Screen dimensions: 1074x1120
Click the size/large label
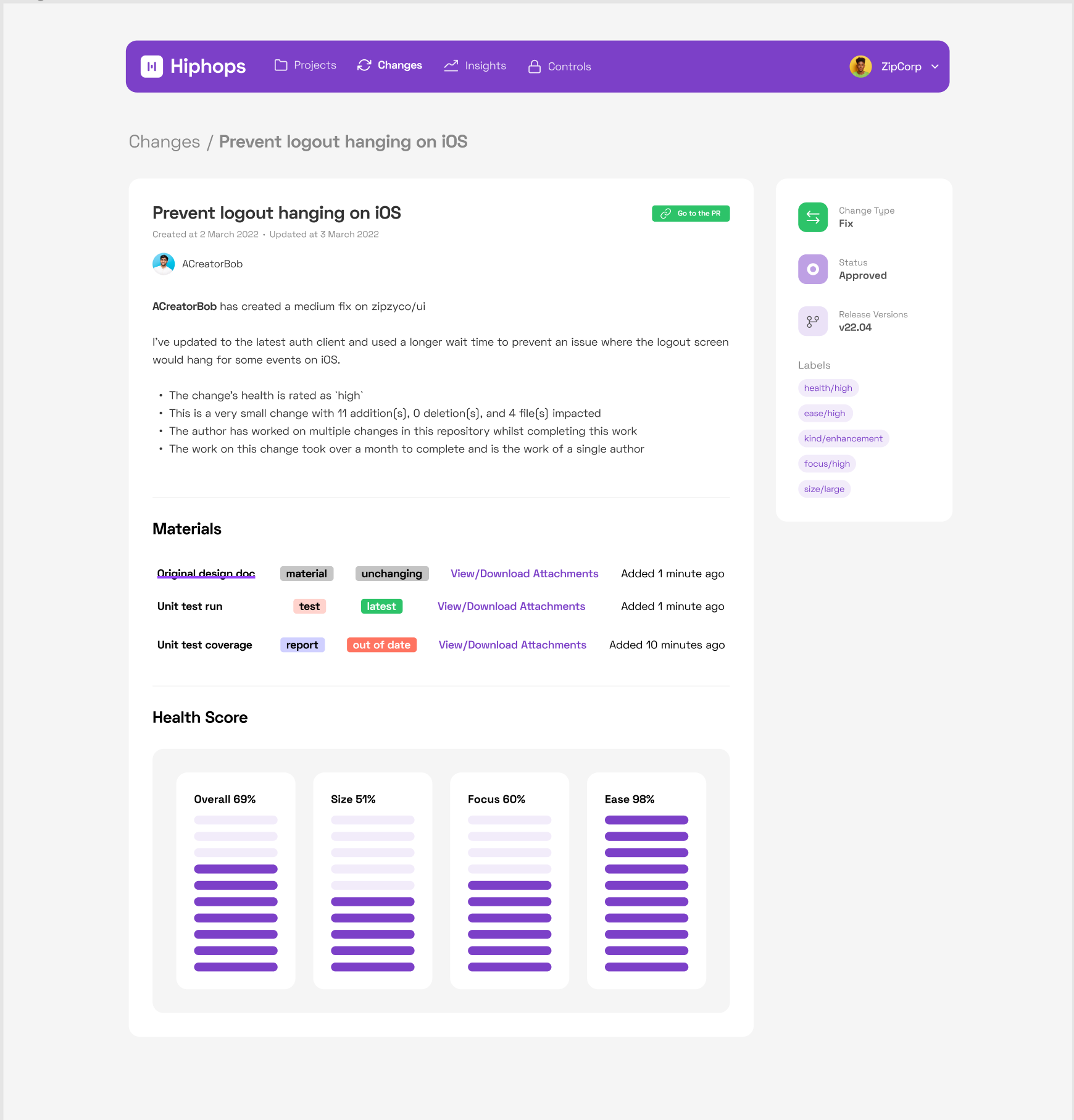[x=824, y=489]
